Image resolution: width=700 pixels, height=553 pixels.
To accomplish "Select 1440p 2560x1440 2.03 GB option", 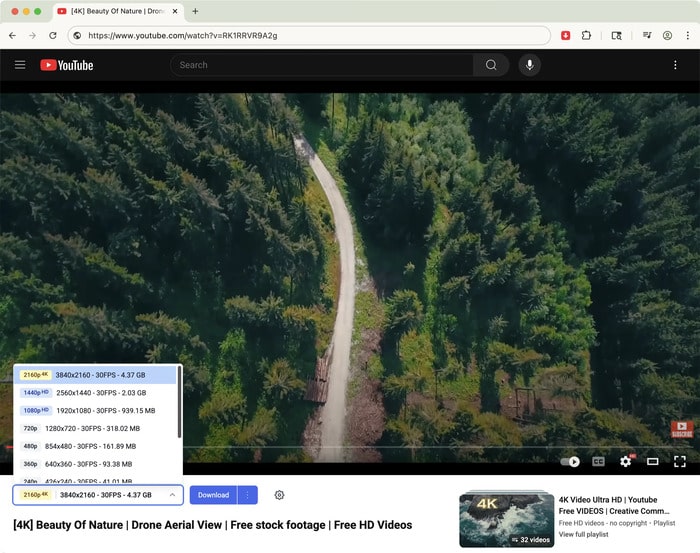I will [x=95, y=393].
